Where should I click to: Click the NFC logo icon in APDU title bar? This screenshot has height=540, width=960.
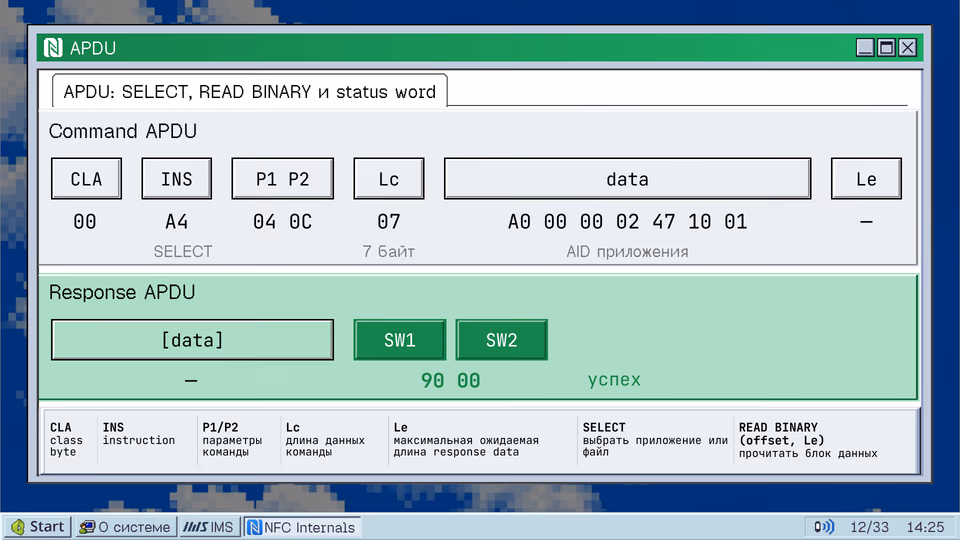pos(53,48)
